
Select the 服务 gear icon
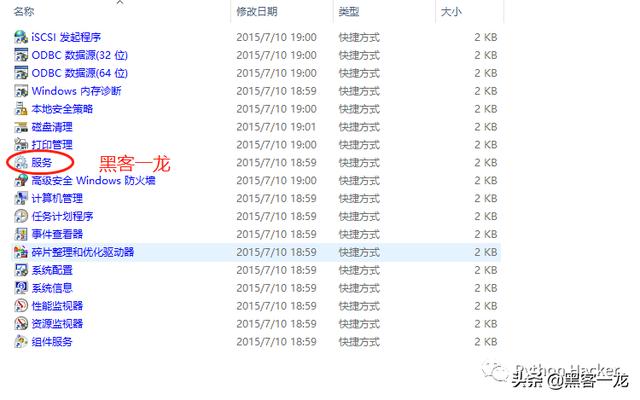(21, 162)
